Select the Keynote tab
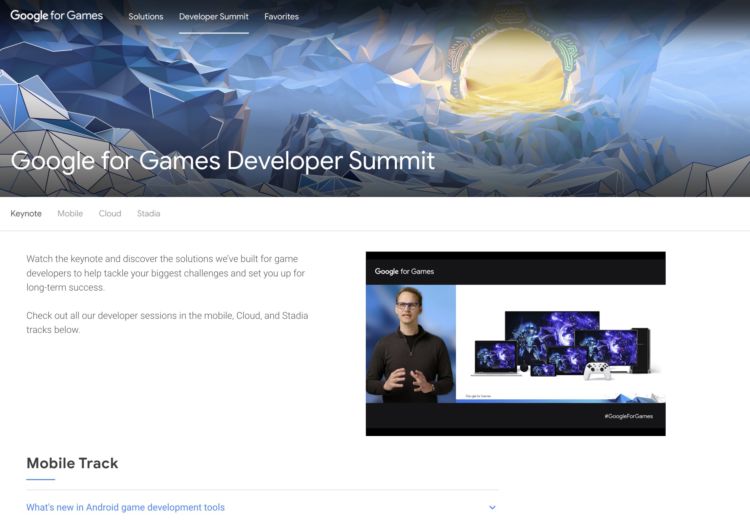The image size is (750, 524). click(x=26, y=213)
